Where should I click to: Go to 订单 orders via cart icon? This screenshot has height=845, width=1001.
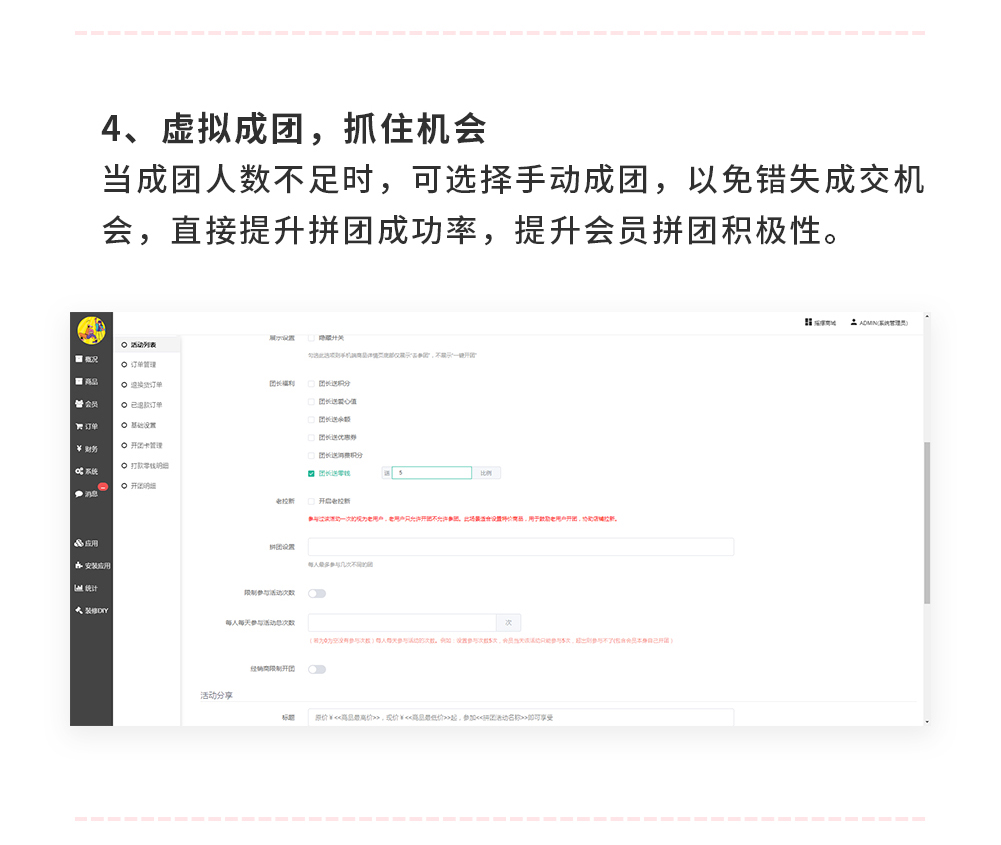tap(79, 426)
